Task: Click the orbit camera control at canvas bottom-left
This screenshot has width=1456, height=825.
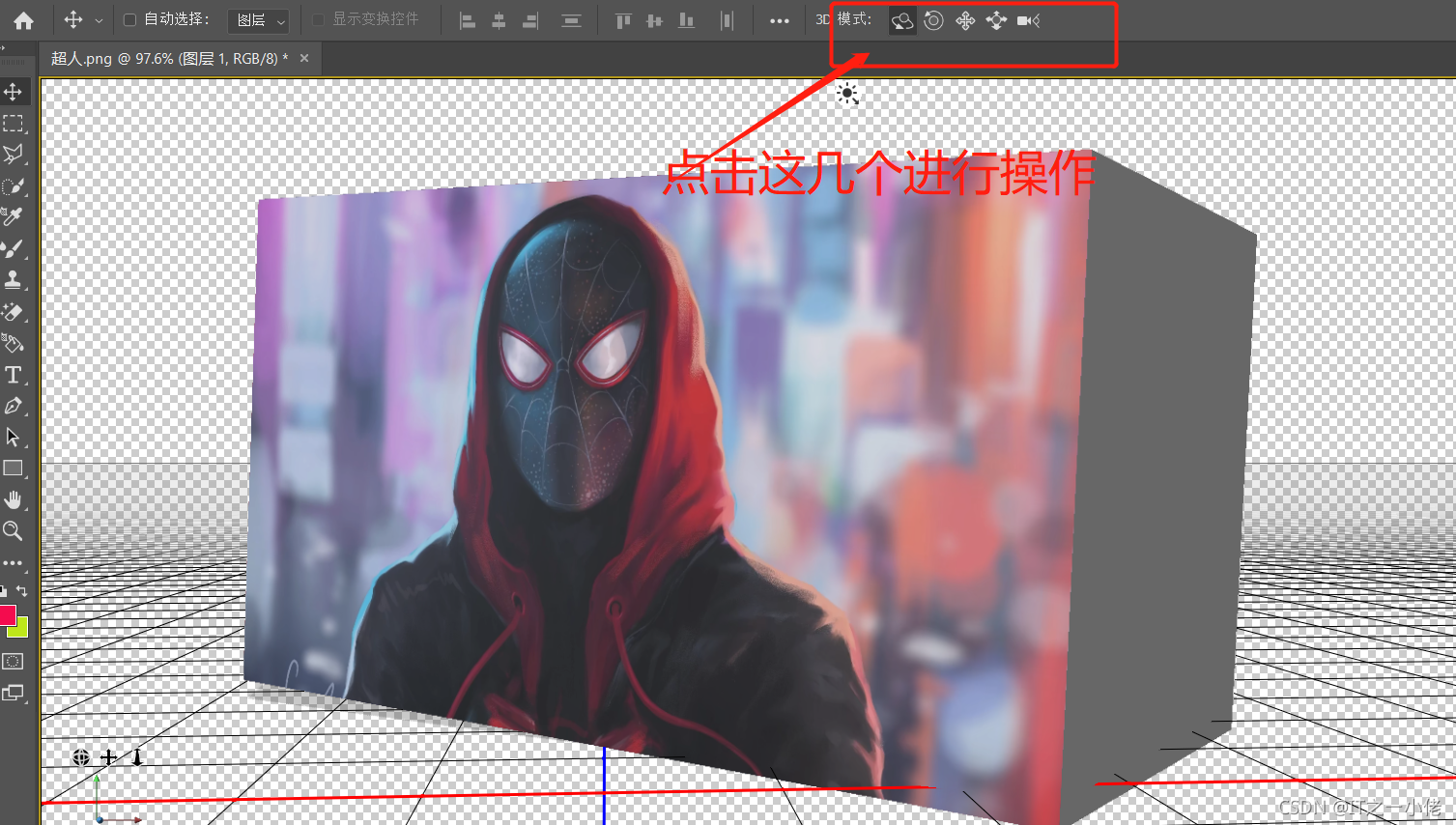Action: pyautogui.click(x=81, y=757)
